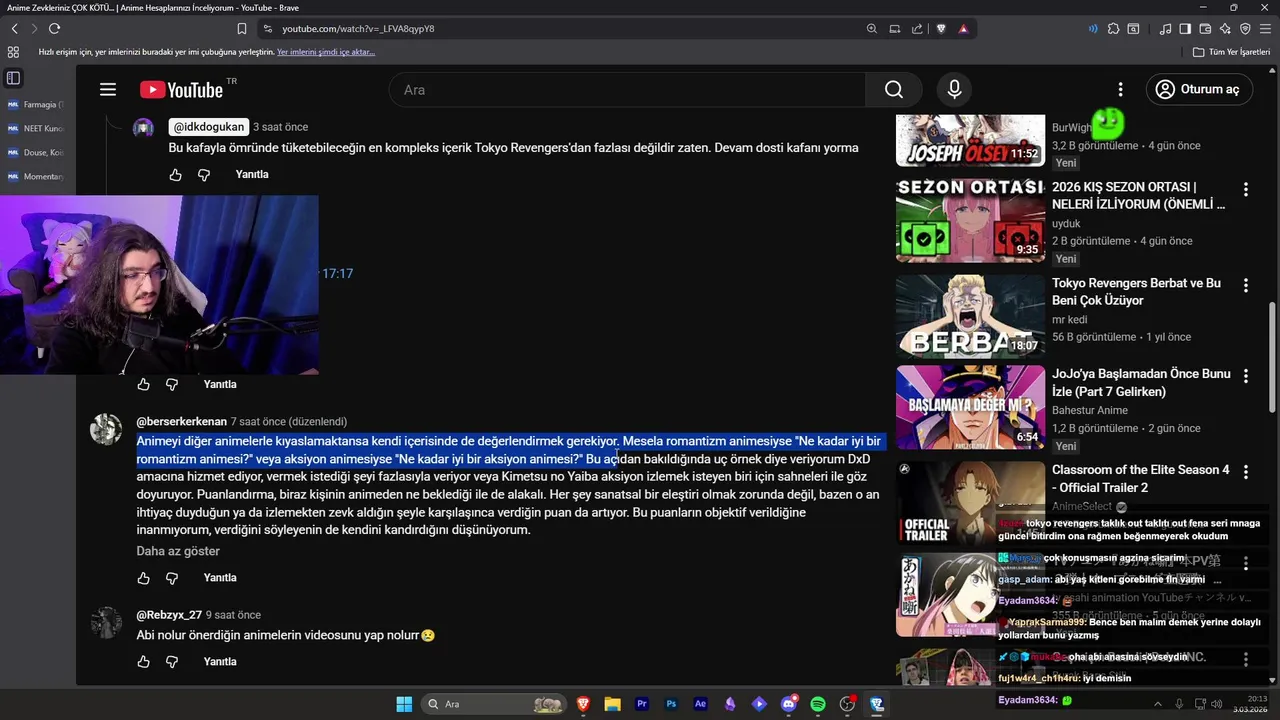Open options for Tokyo Revengers Berbat video
The image size is (1280, 720).
coord(1245,285)
